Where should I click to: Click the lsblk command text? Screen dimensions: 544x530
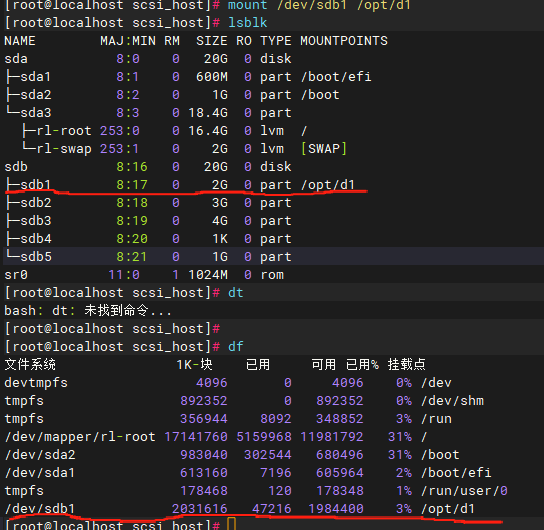[x=247, y=23]
